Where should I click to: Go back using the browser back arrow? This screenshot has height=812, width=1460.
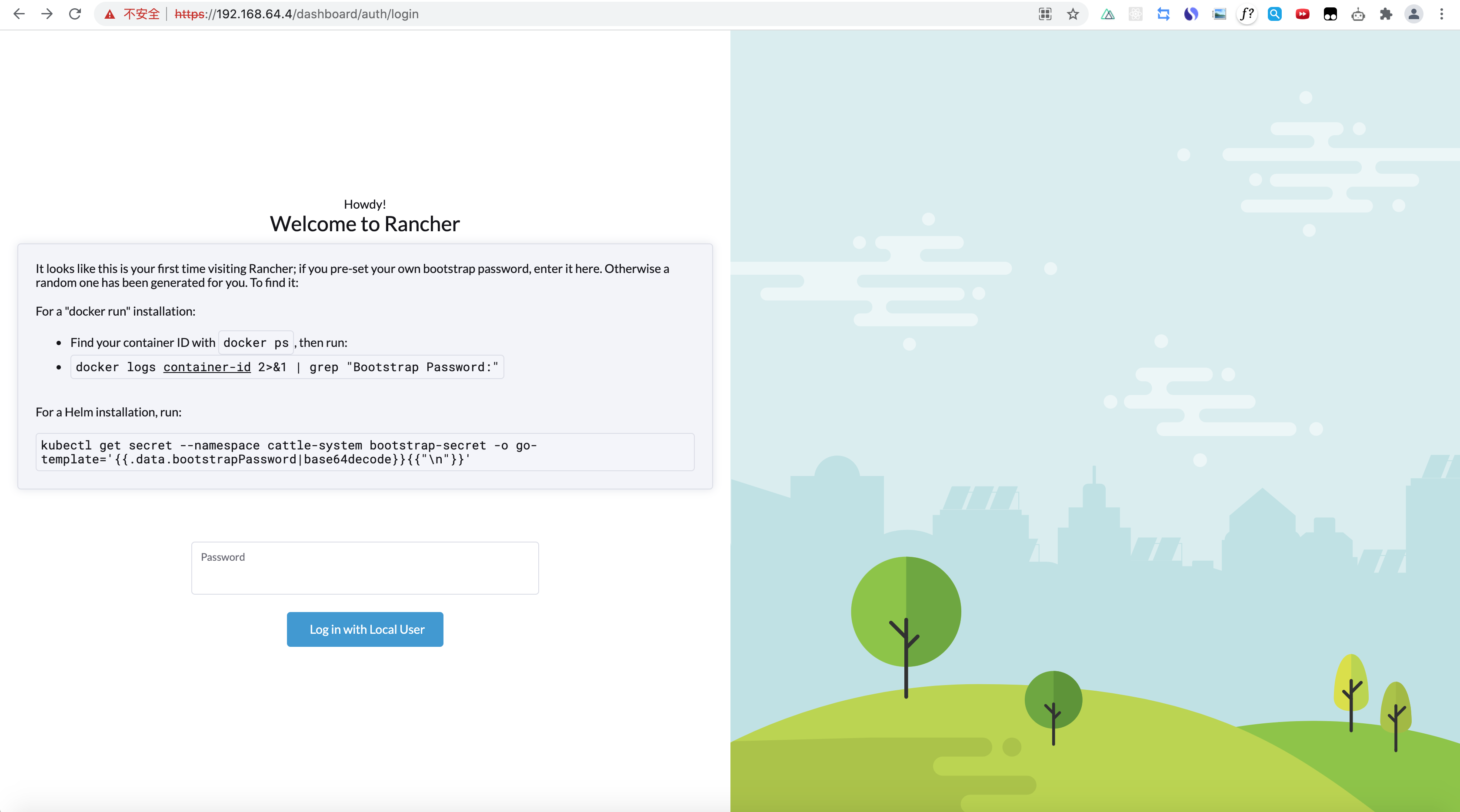coord(19,14)
